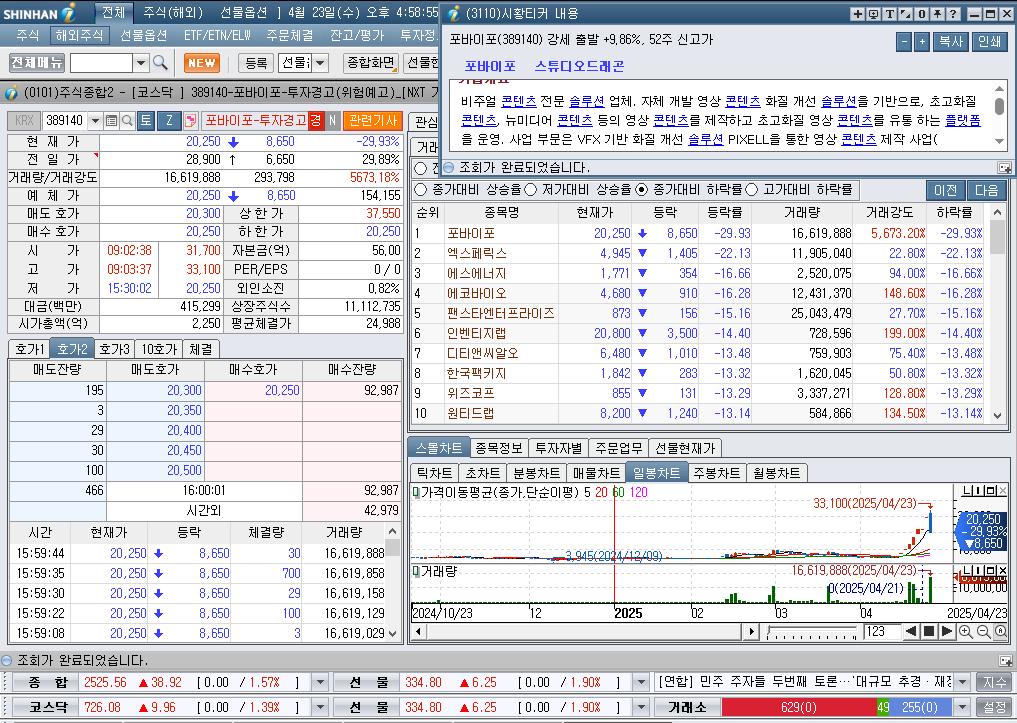Screen dimensions: 1017x723
Task: Stop chart playback with square button
Action: click(929, 632)
